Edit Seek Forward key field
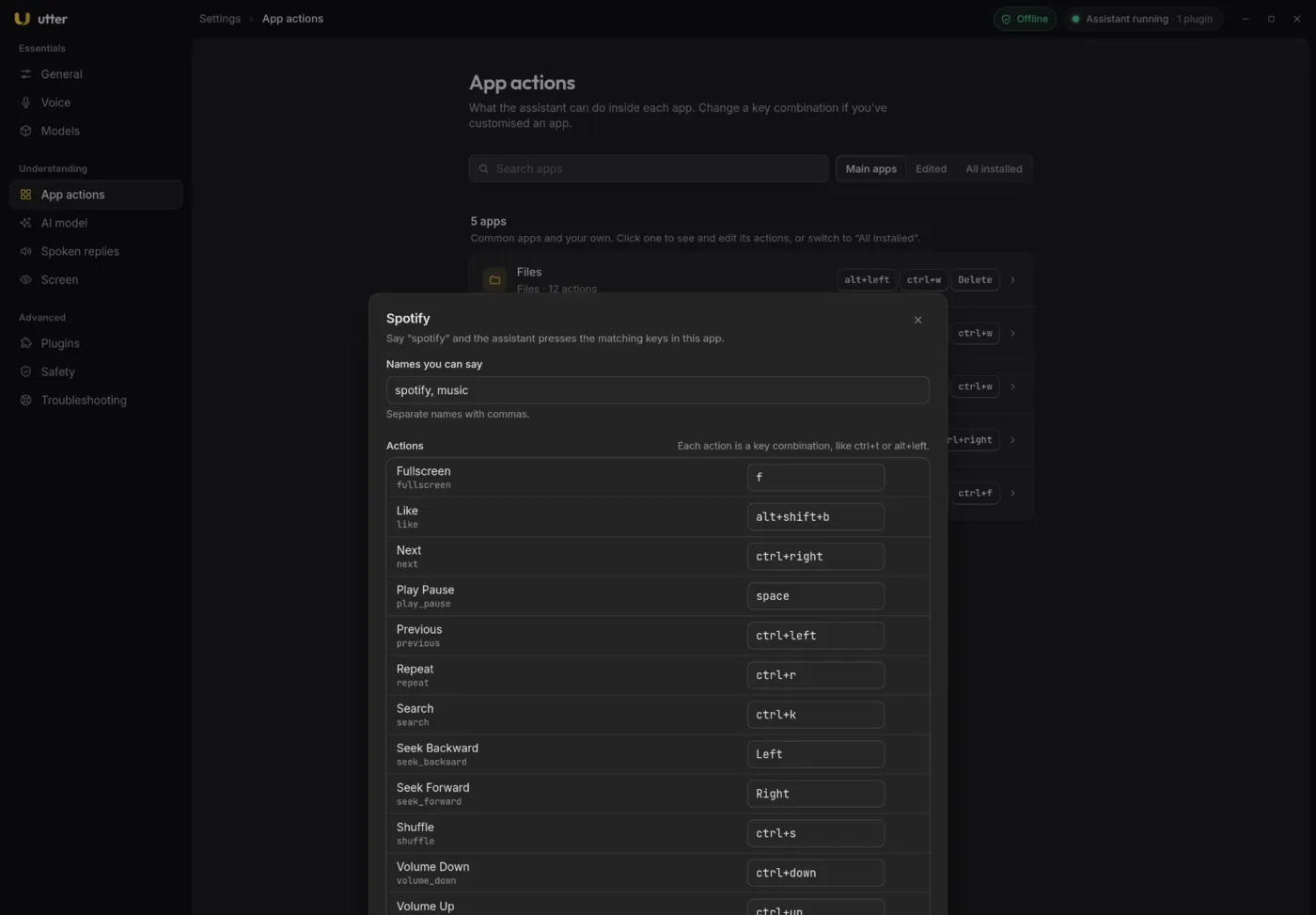1316x915 pixels. (x=815, y=794)
